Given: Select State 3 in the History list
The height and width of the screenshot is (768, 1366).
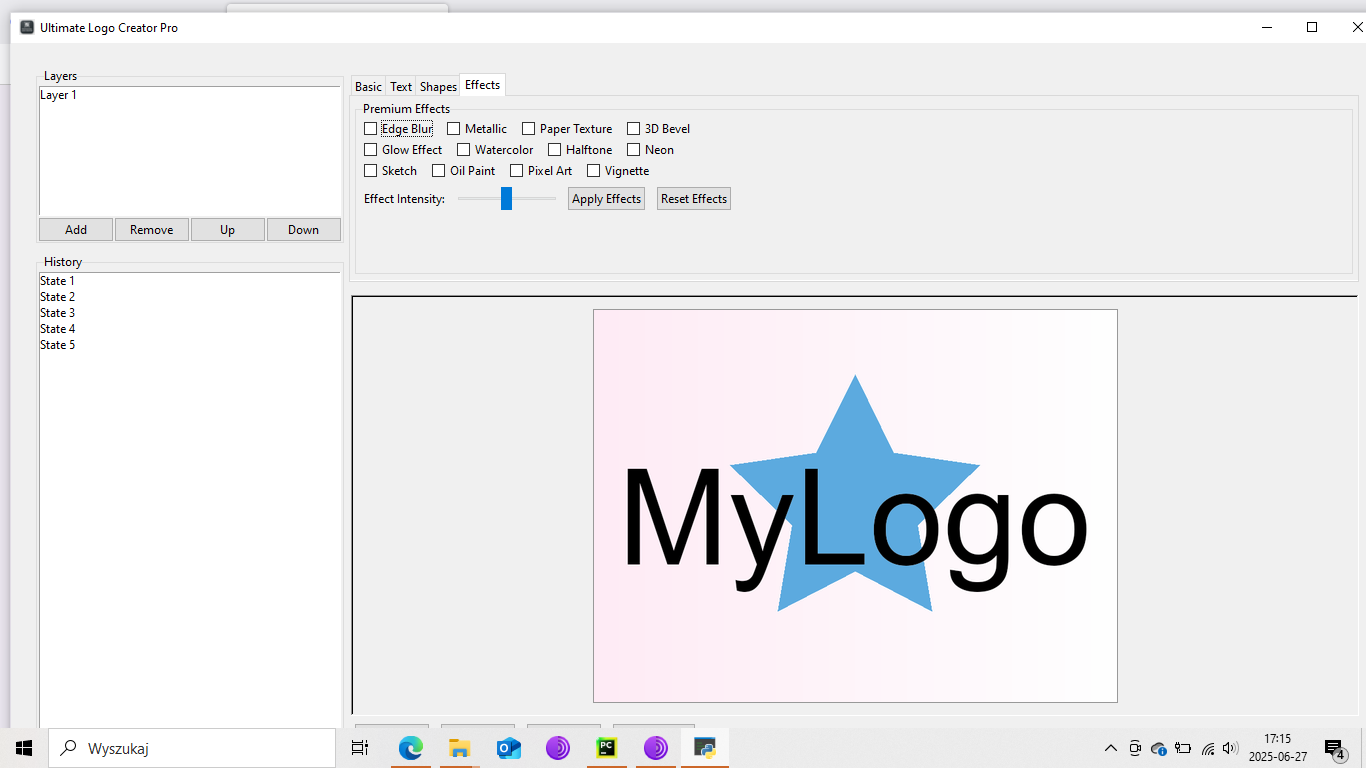Looking at the screenshot, I should 57,312.
